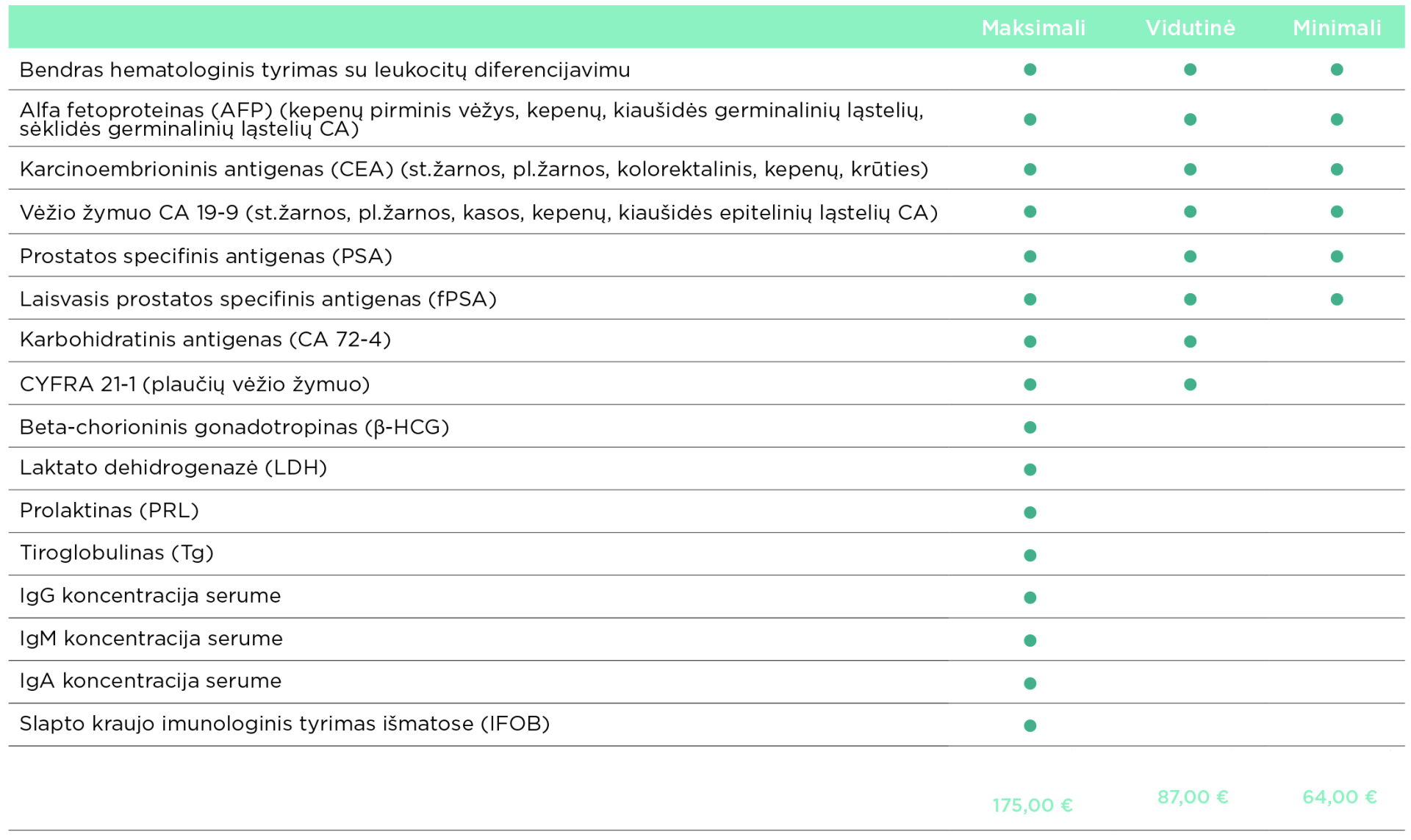
Task: Click Vidutinė dot in Prostatos specifinis antigenas (PSA) row
Action: pyautogui.click(x=1191, y=256)
